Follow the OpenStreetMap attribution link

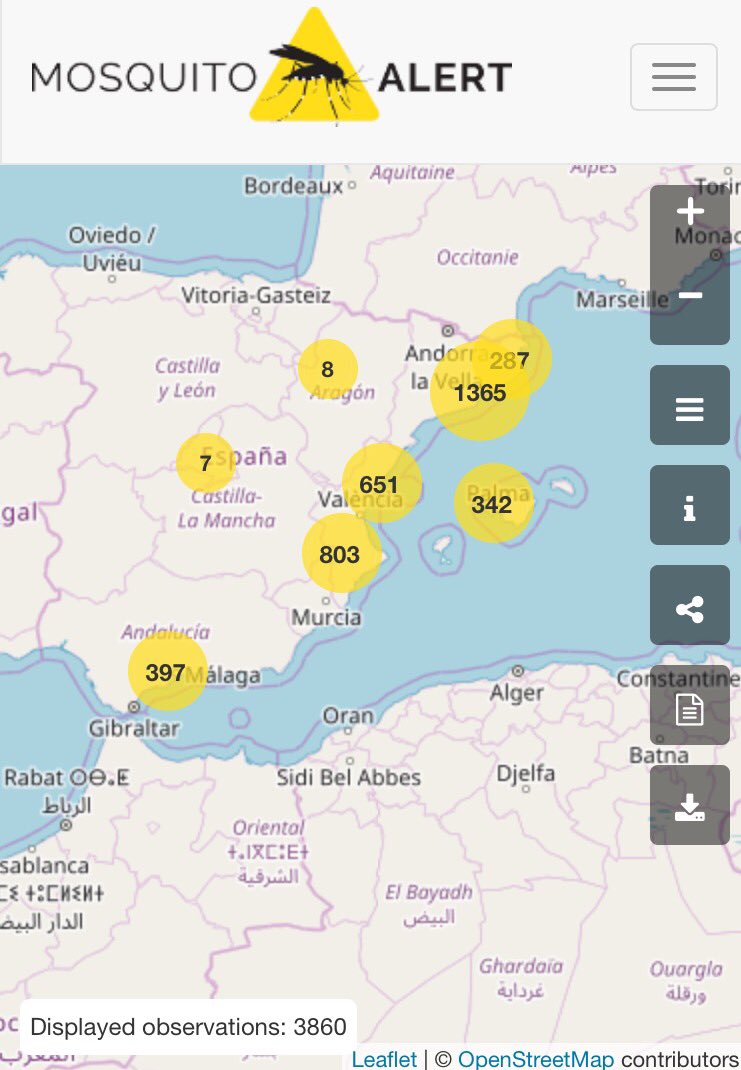(x=536, y=1059)
